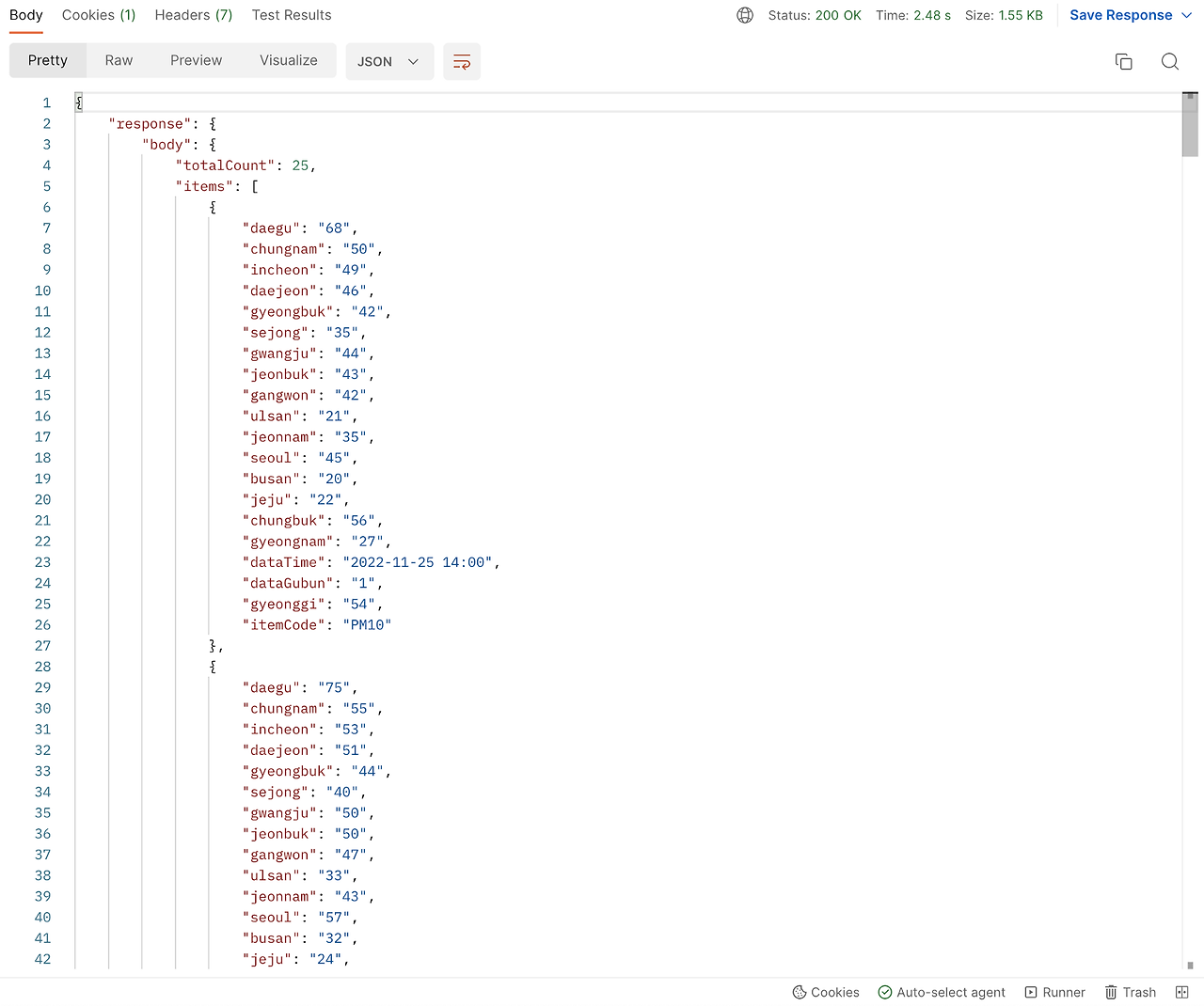This screenshot has height=1006, width=1204.
Task: Open the Trash from the bottom bar
Action: [x=1130, y=992]
